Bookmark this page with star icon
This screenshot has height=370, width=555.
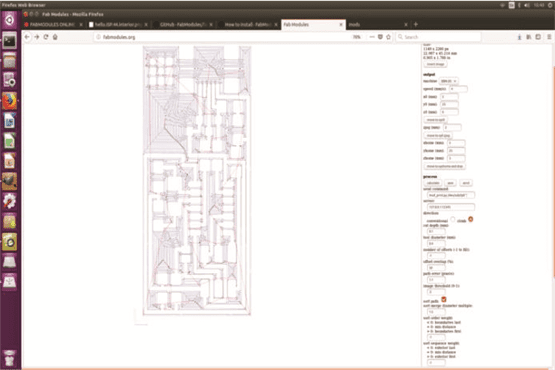click(388, 37)
